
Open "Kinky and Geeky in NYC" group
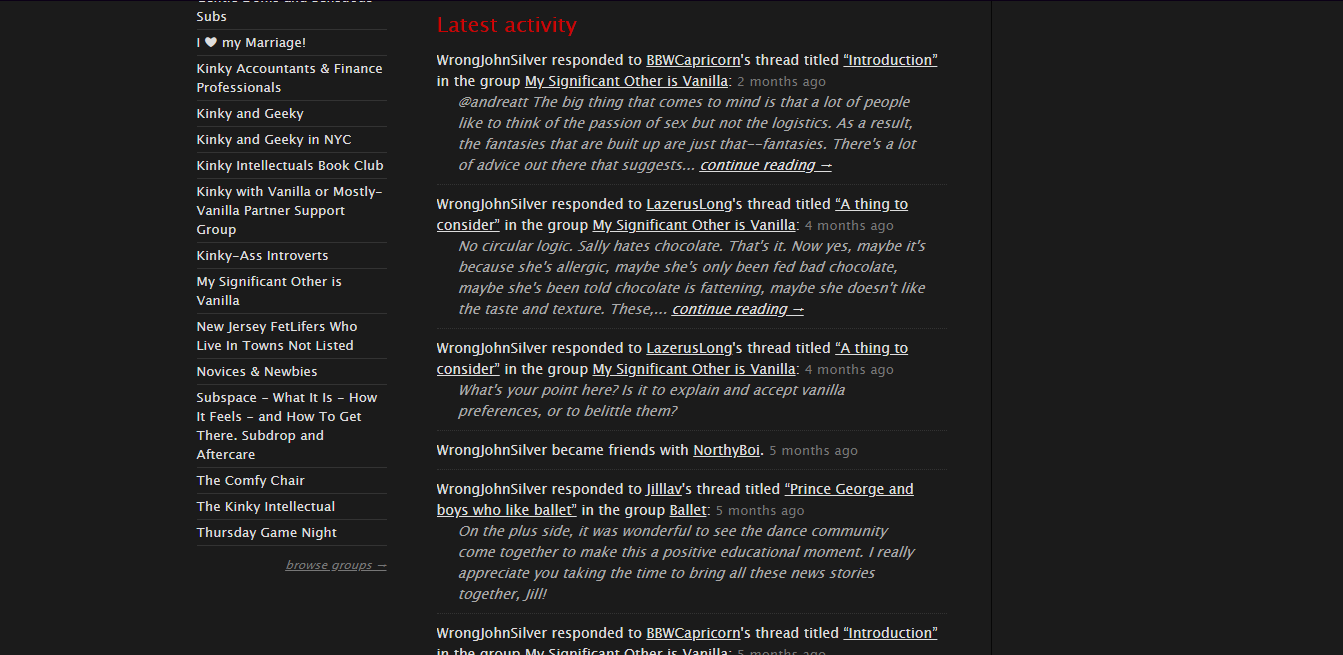pyautogui.click(x=274, y=140)
